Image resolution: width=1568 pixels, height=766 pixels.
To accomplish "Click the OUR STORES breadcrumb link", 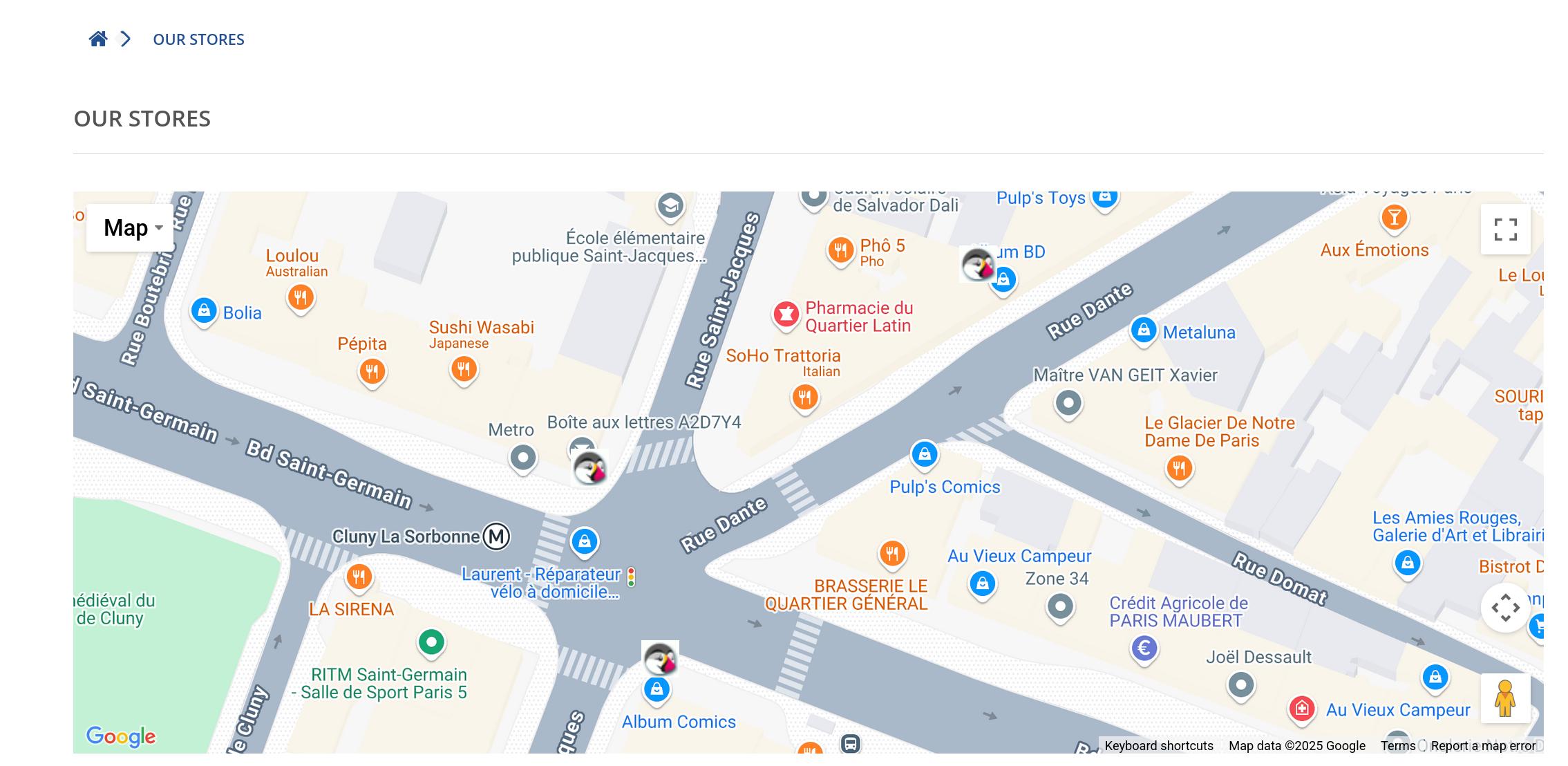I will (198, 39).
